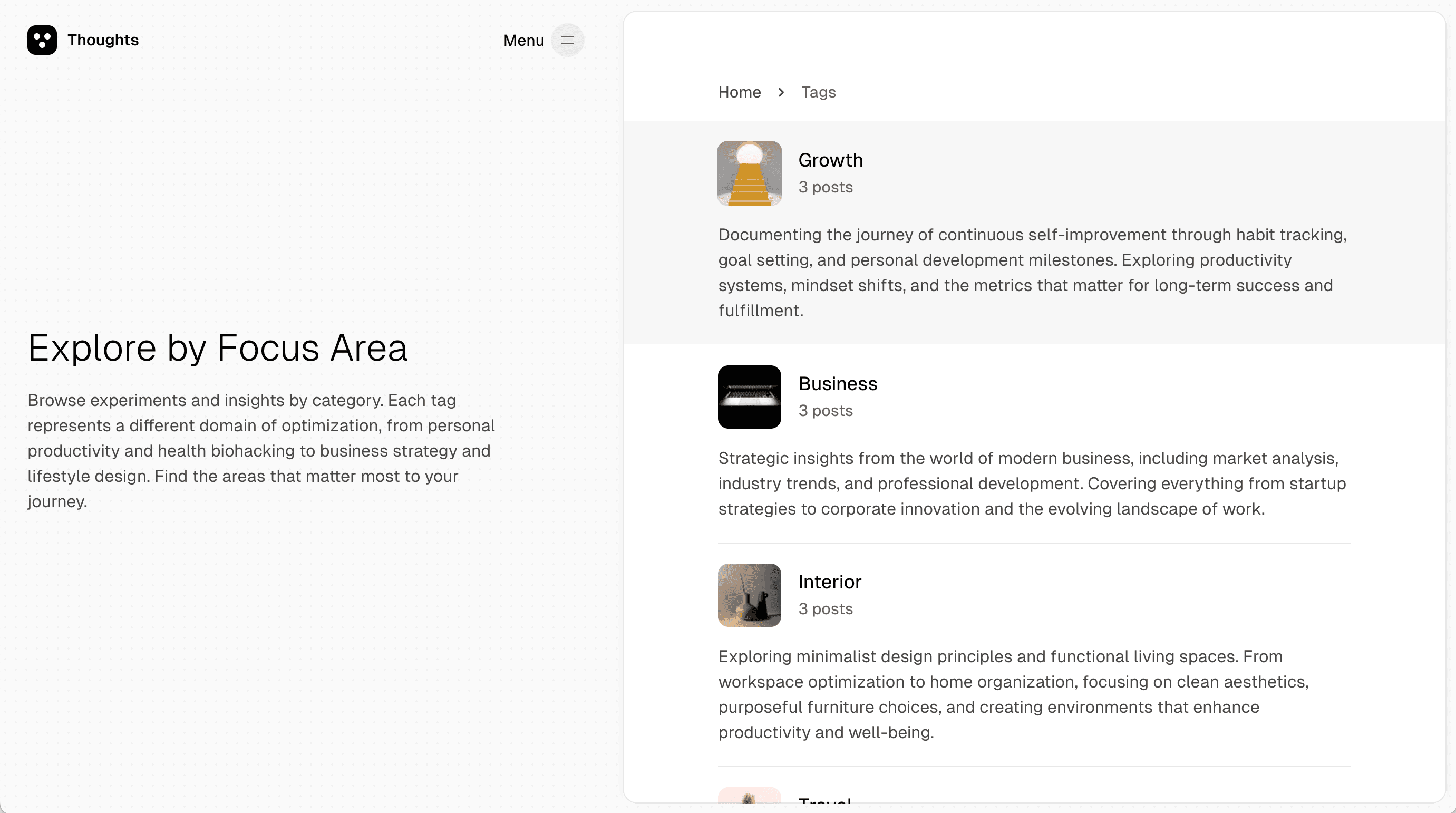Click the Growth staircase thumbnail
The width and height of the screenshot is (1456, 813).
[x=749, y=173]
